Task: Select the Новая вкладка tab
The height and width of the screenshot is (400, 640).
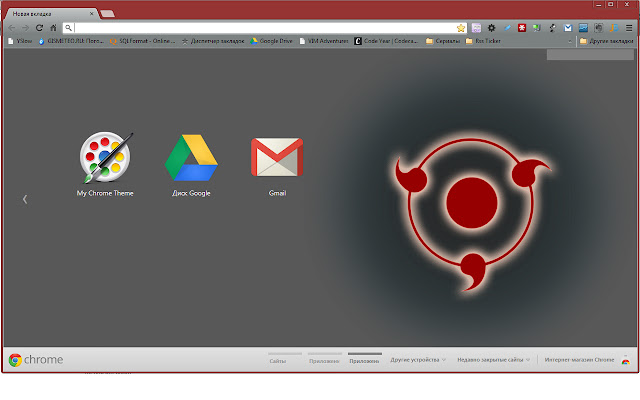Action: (x=51, y=14)
